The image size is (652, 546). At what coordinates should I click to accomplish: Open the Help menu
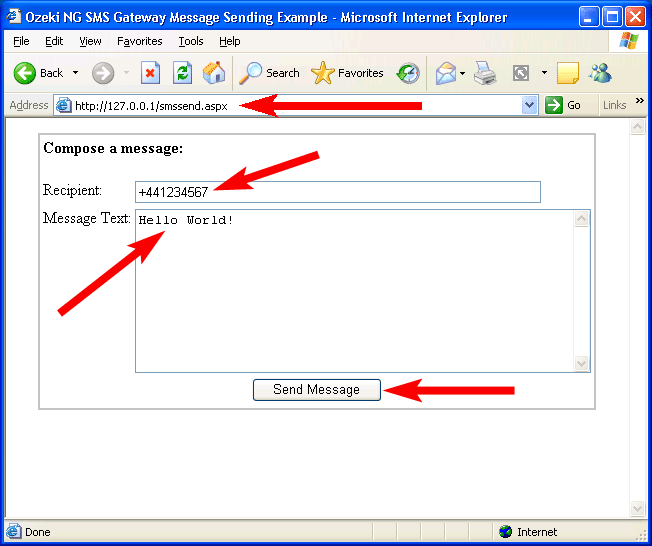[230, 41]
